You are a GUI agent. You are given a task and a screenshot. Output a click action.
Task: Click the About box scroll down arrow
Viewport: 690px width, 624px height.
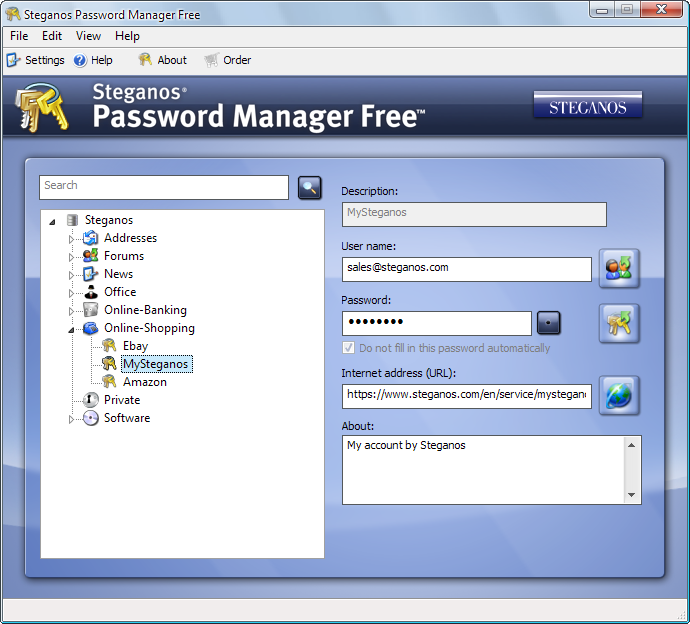click(x=631, y=495)
